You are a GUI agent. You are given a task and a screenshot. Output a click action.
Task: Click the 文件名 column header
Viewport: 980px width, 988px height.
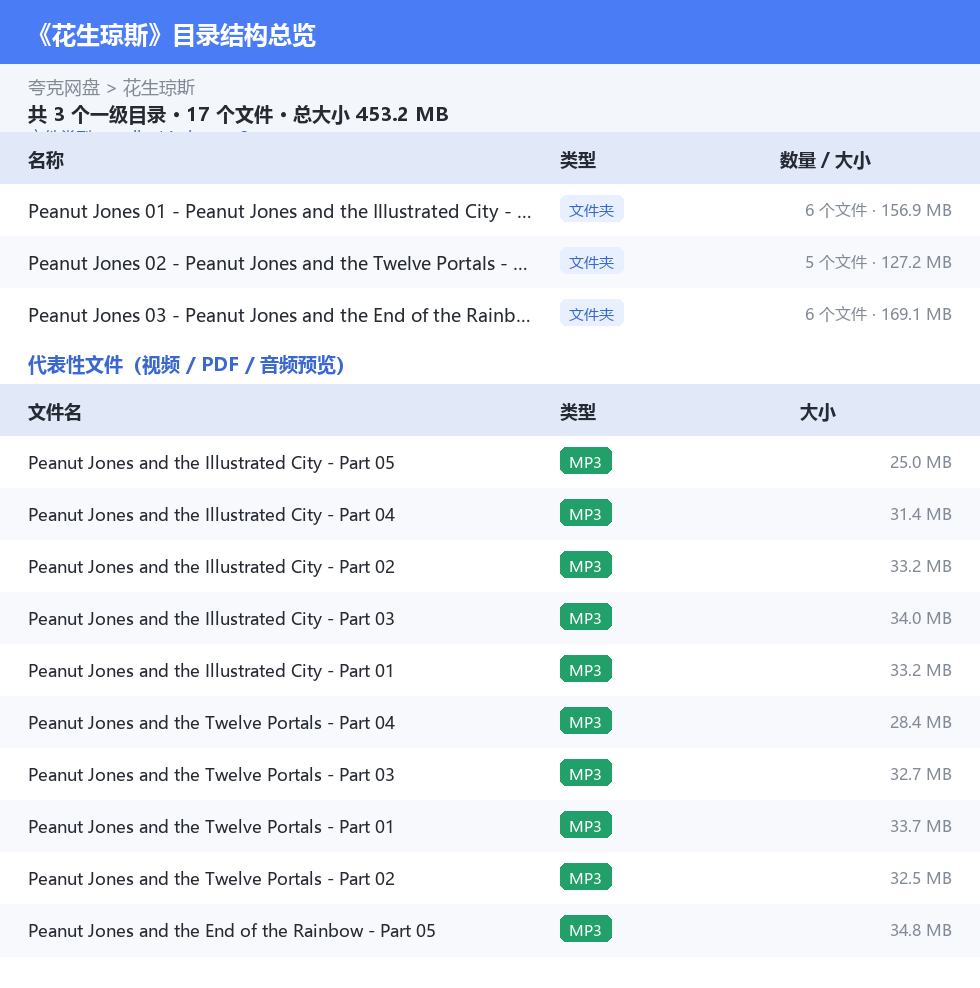[x=55, y=412]
